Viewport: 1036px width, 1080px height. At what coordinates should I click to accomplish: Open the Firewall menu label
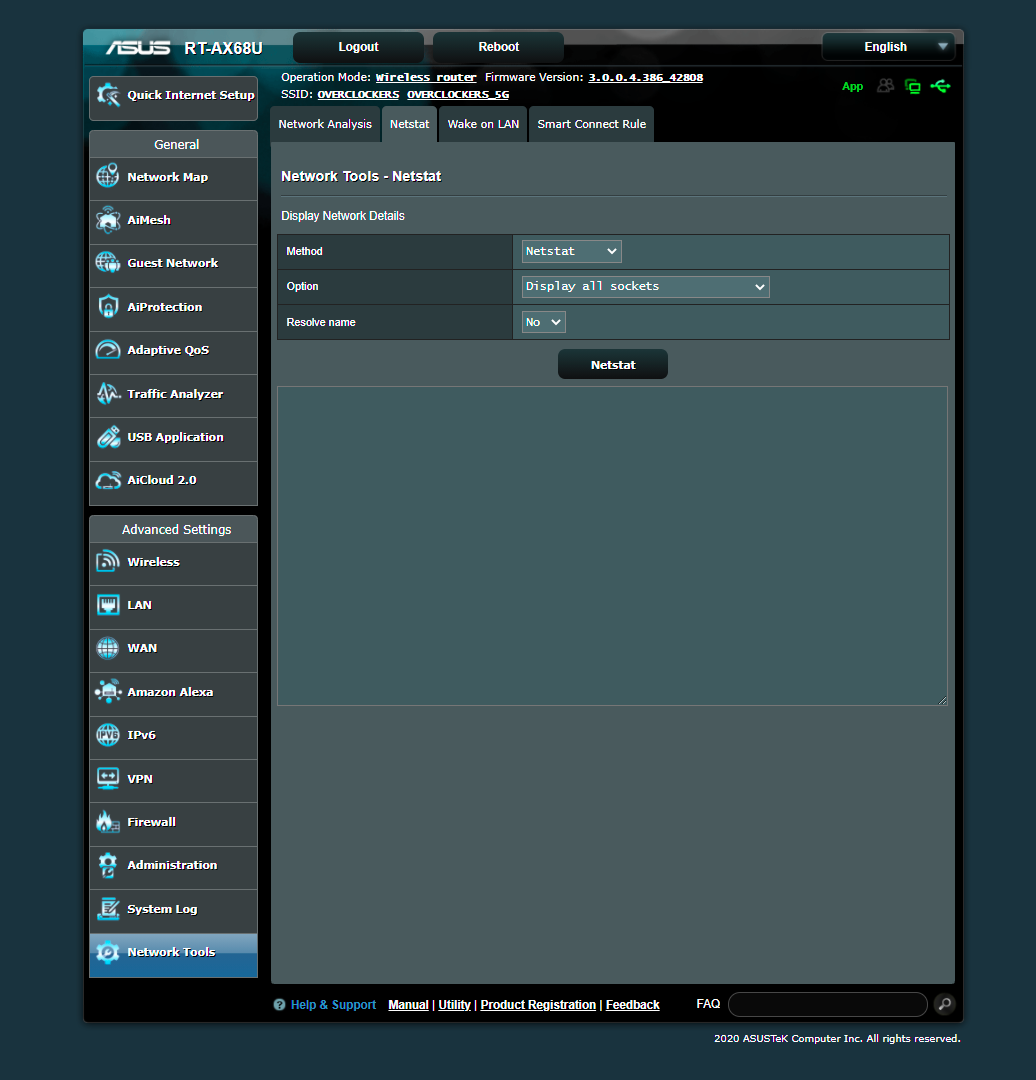[x=152, y=822]
